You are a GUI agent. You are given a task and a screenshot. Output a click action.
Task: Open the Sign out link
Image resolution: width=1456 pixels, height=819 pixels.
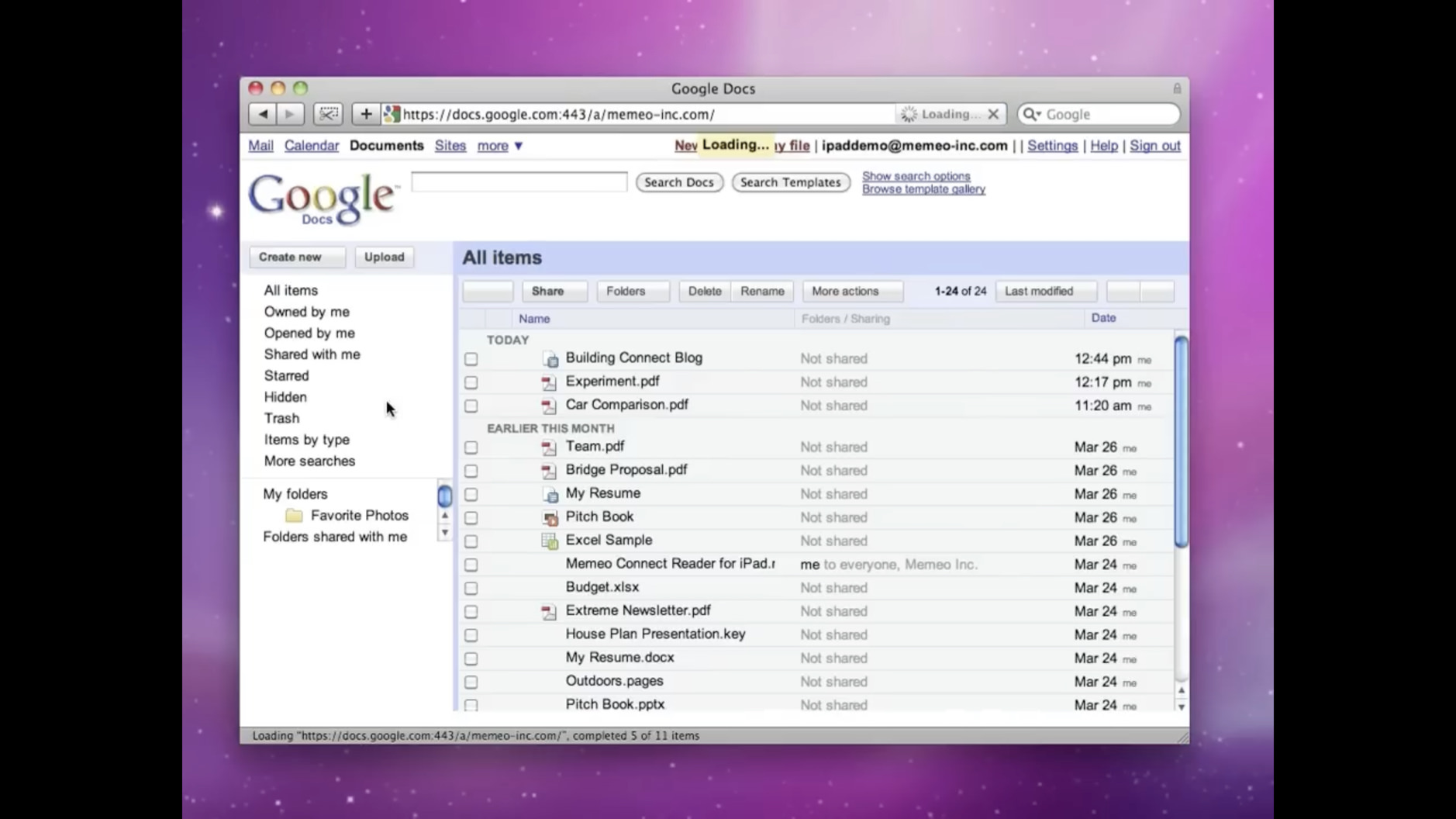(1154, 146)
